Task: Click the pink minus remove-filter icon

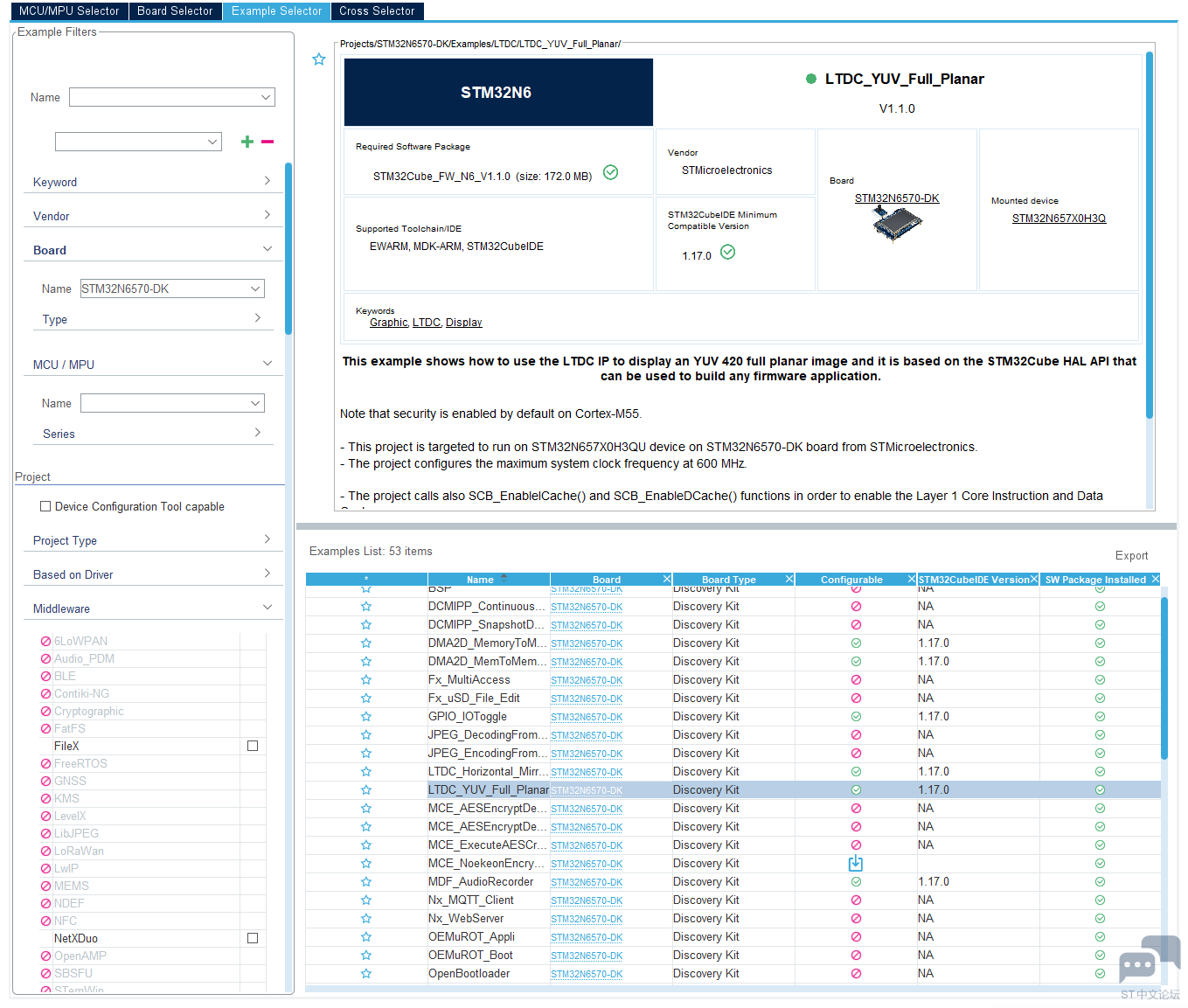Action: (x=267, y=142)
